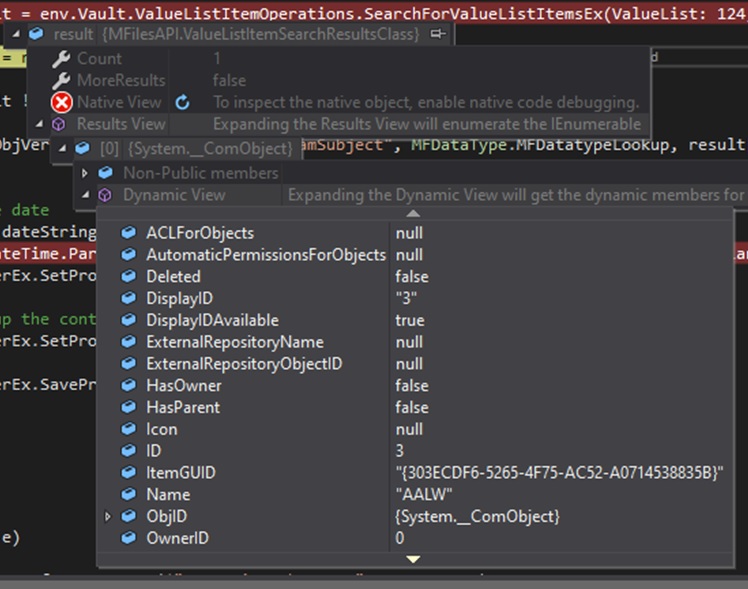Click the HasOwner property icon
748x589 pixels.
(128, 385)
